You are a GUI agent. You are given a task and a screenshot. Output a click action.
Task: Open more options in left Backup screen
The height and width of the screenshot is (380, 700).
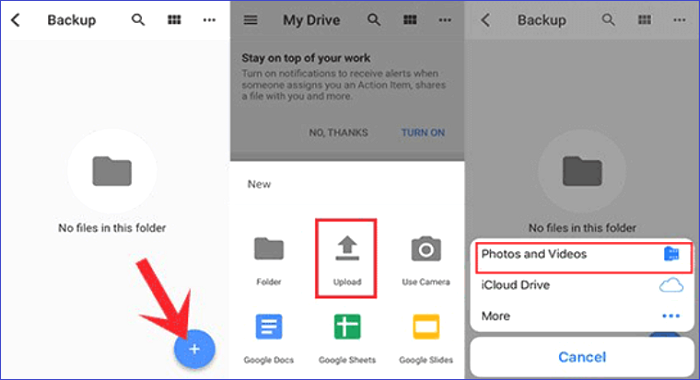[209, 20]
